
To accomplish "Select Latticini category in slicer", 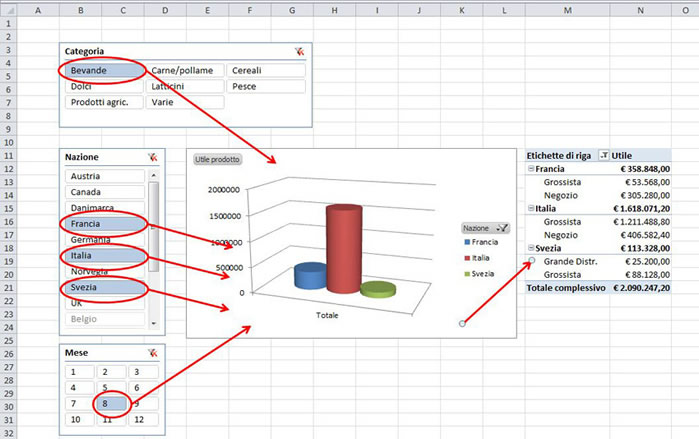I will 185,87.
